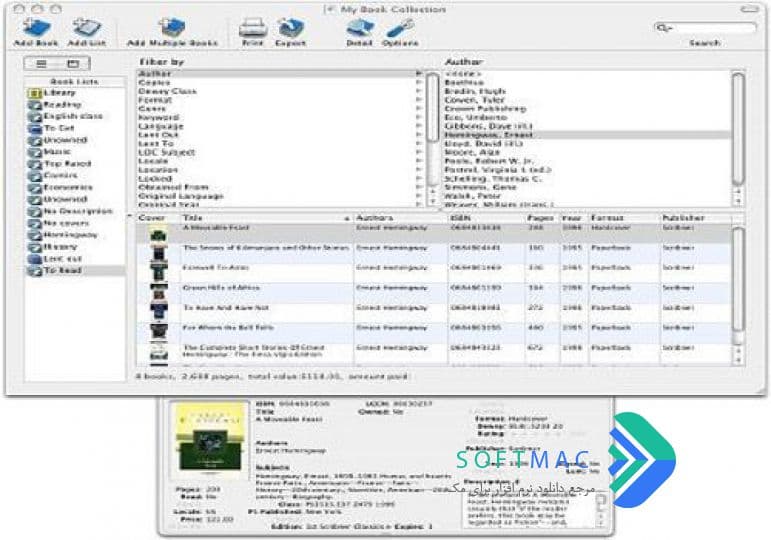Image resolution: width=771 pixels, height=540 pixels.
Task: Sort table by the Authors column header
Action: (400, 217)
